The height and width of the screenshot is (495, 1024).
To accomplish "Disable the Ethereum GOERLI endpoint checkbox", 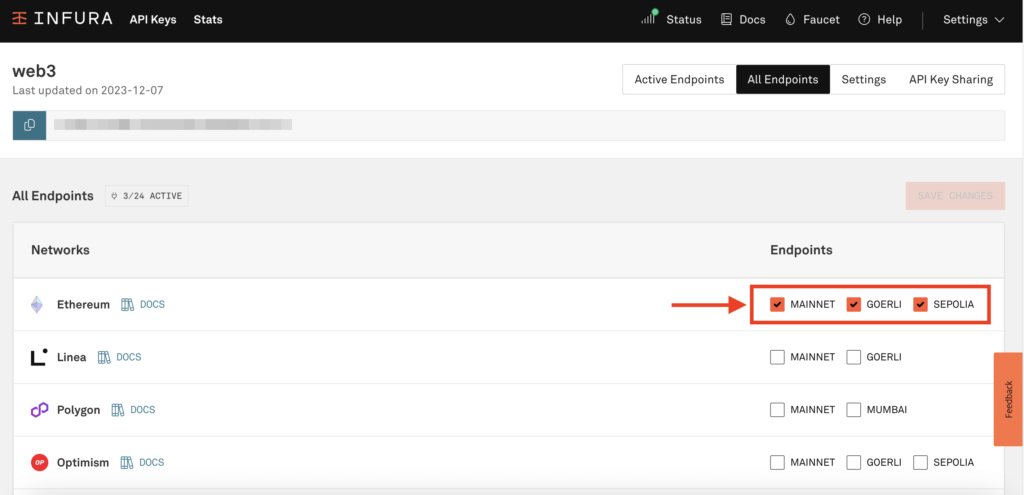I will [x=853, y=305].
